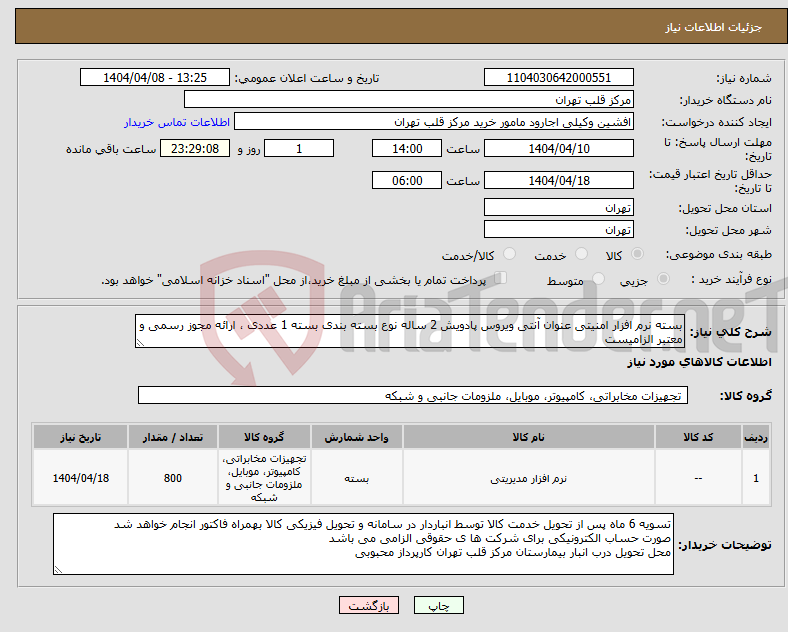Click the remaining time field 23:29:08
Screen dimensions: 788x632
pyautogui.click(x=195, y=148)
